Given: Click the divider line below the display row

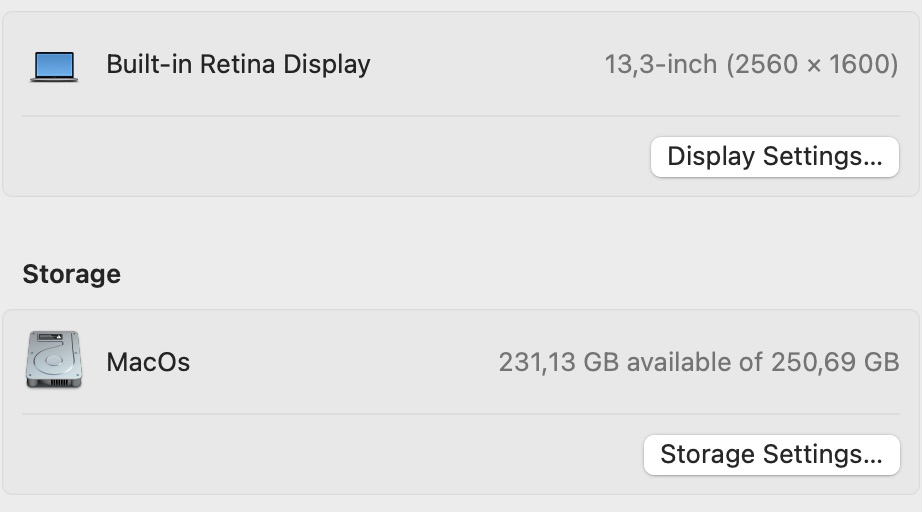Looking at the screenshot, I should [460, 116].
